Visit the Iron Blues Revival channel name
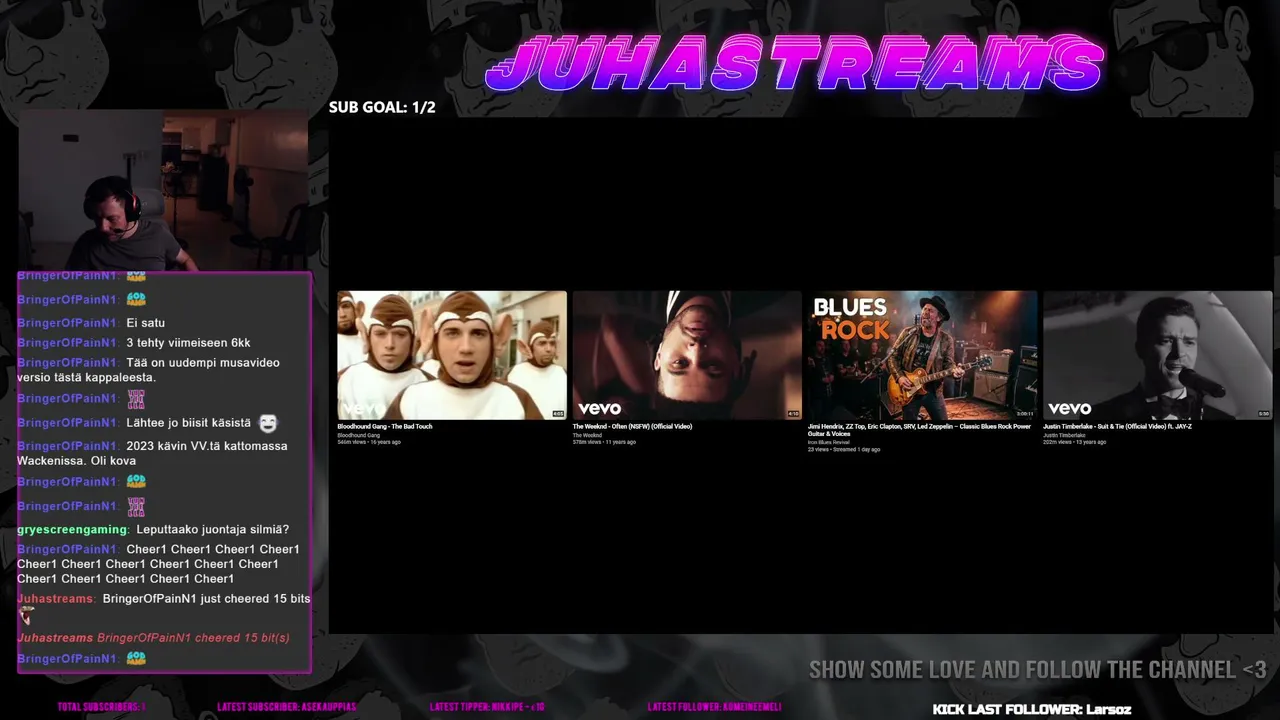The image size is (1280, 720). 829,442
